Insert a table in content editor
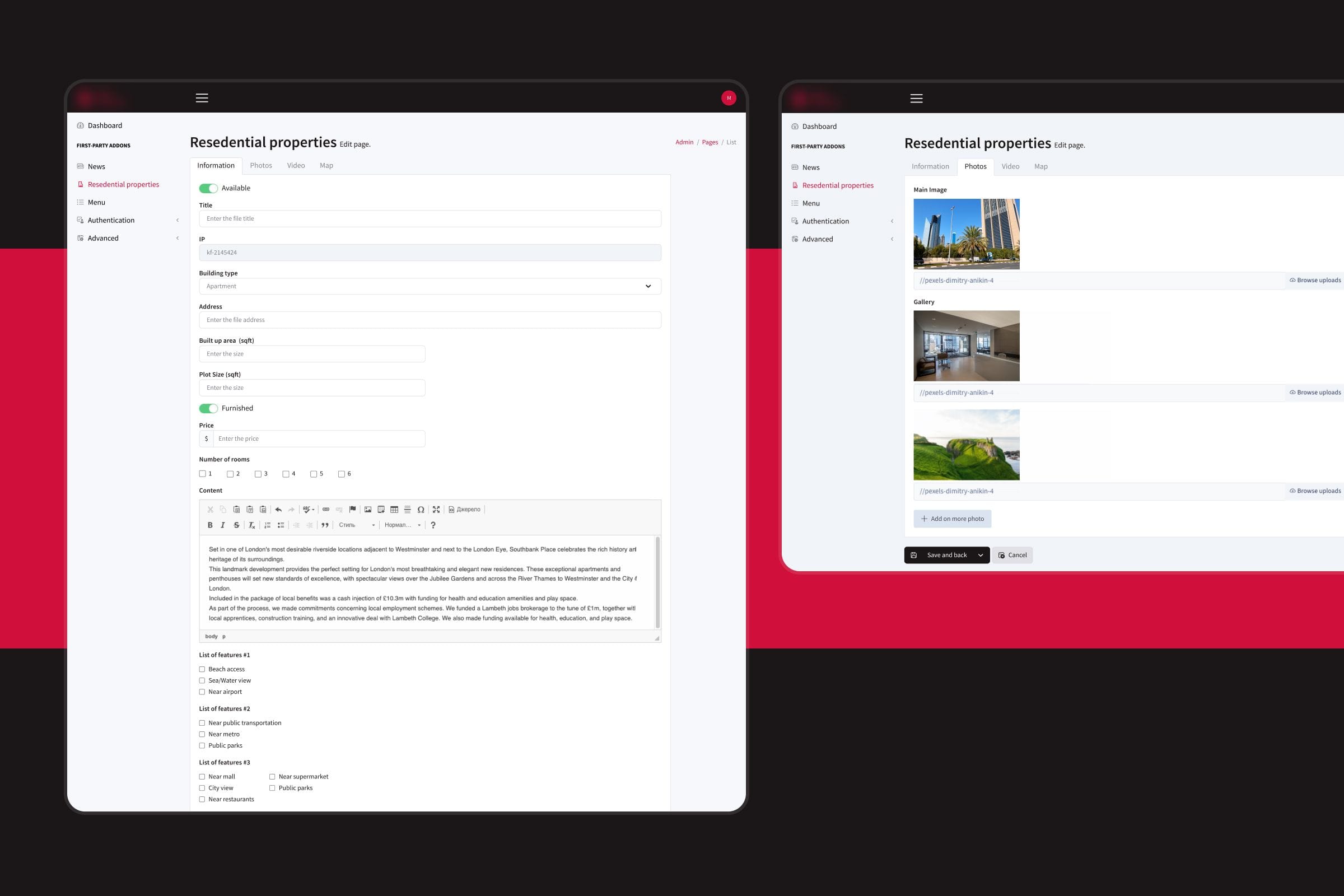Viewport: 1344px width, 896px height. point(394,510)
